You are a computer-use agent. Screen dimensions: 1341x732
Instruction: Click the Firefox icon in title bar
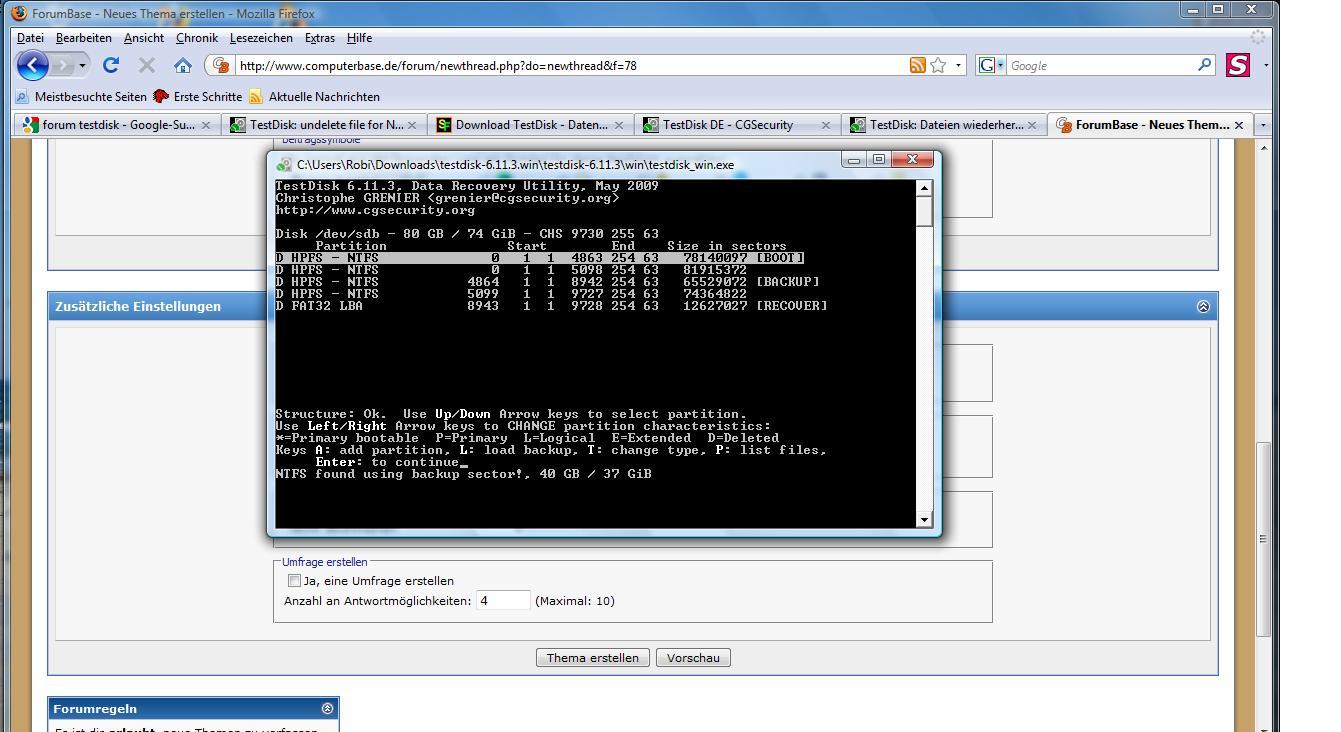click(x=19, y=14)
